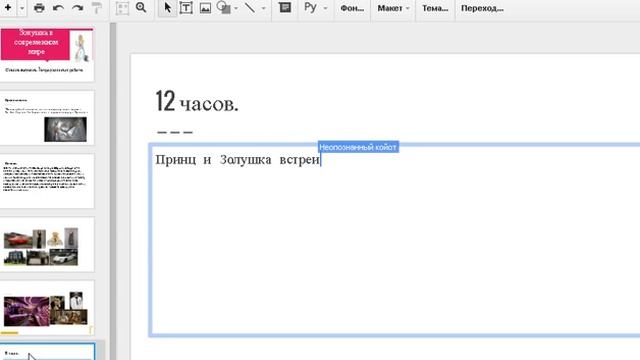Choose the select arrow cursor tool
The image size is (640, 360).
pyautogui.click(x=167, y=8)
